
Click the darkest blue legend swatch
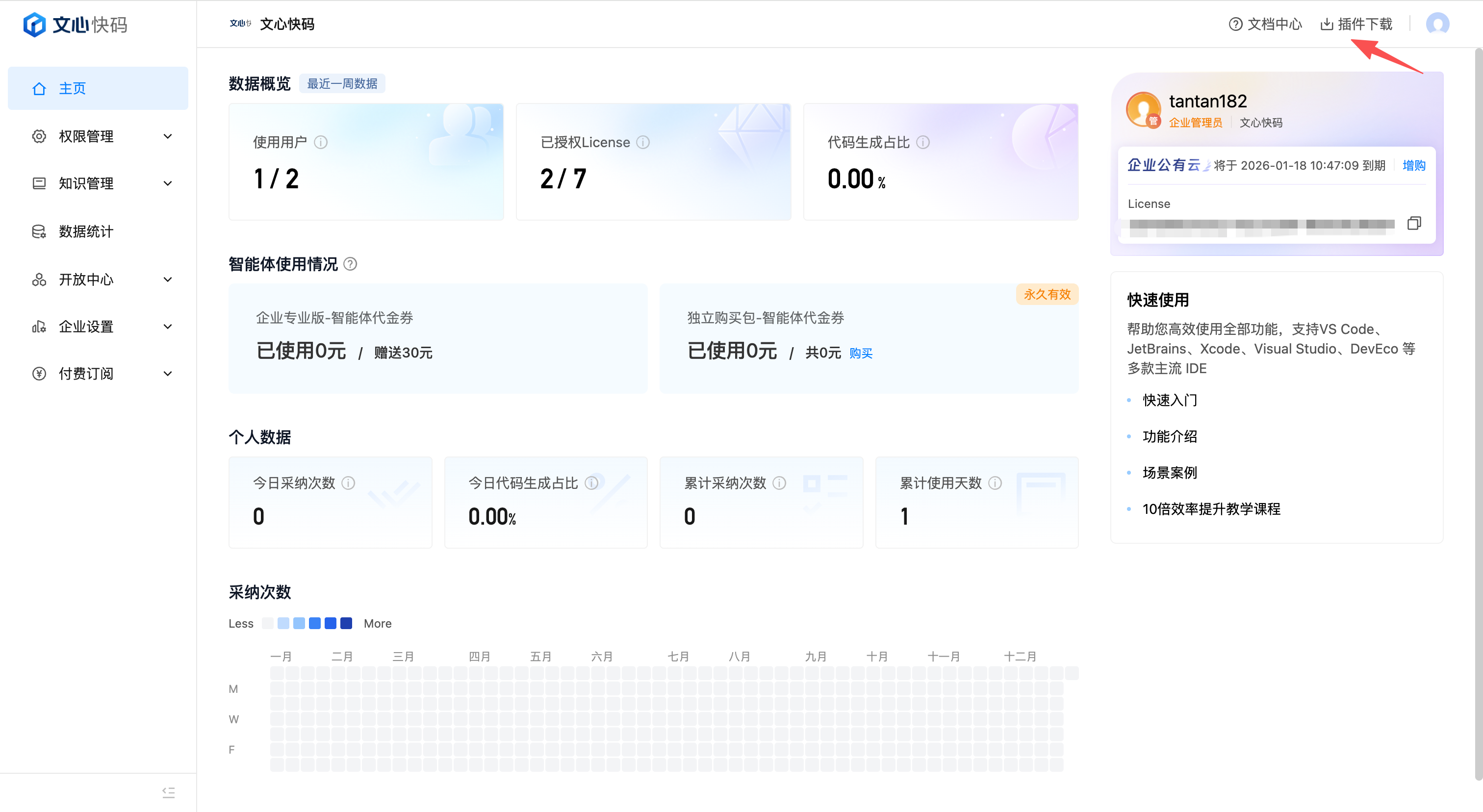coord(346,623)
